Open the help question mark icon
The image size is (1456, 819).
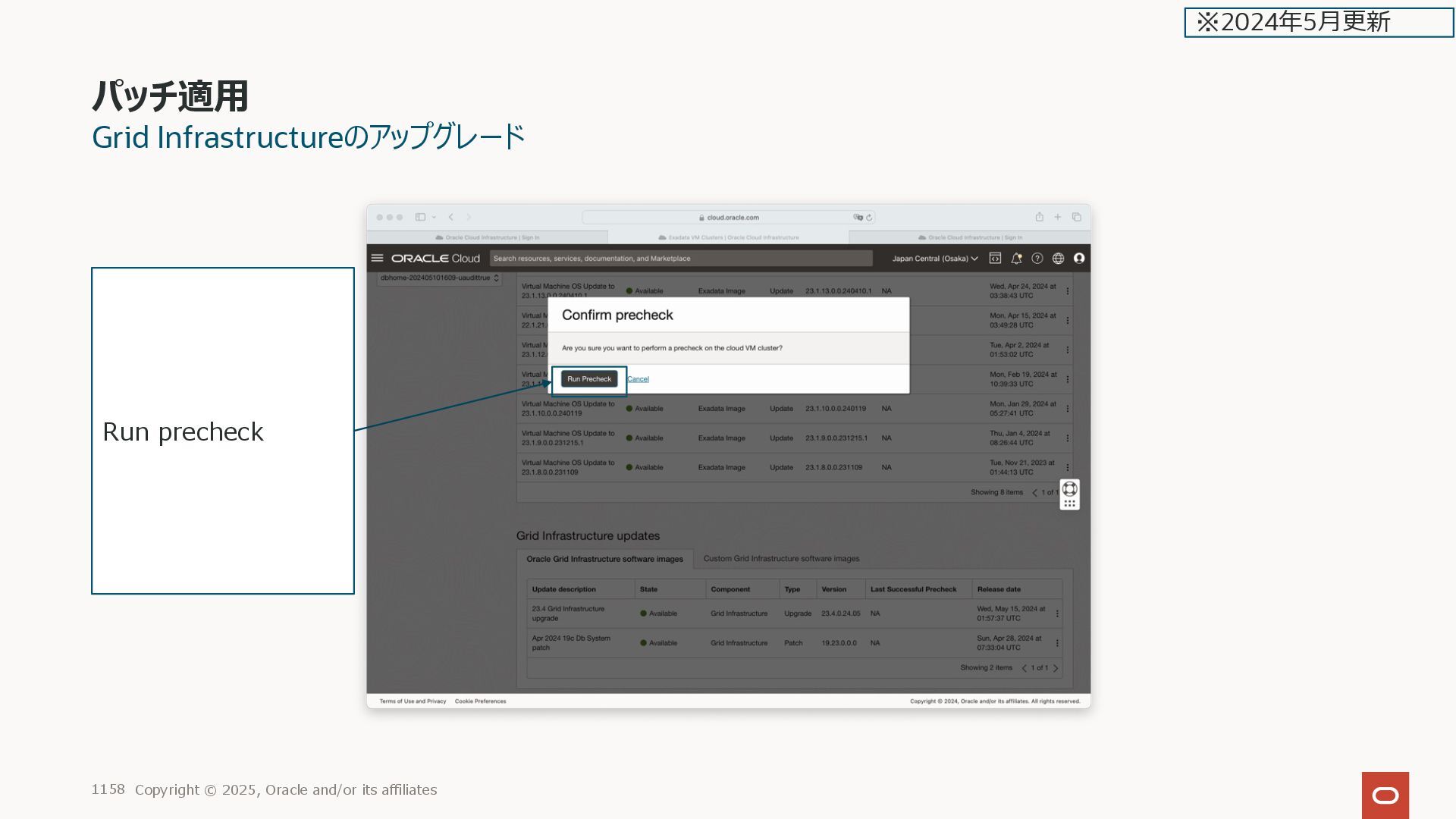tap(1037, 258)
